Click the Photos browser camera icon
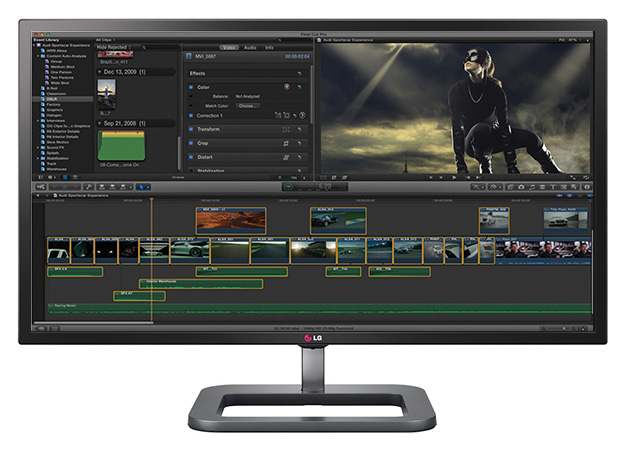This screenshot has width=628, height=454. click(521, 186)
